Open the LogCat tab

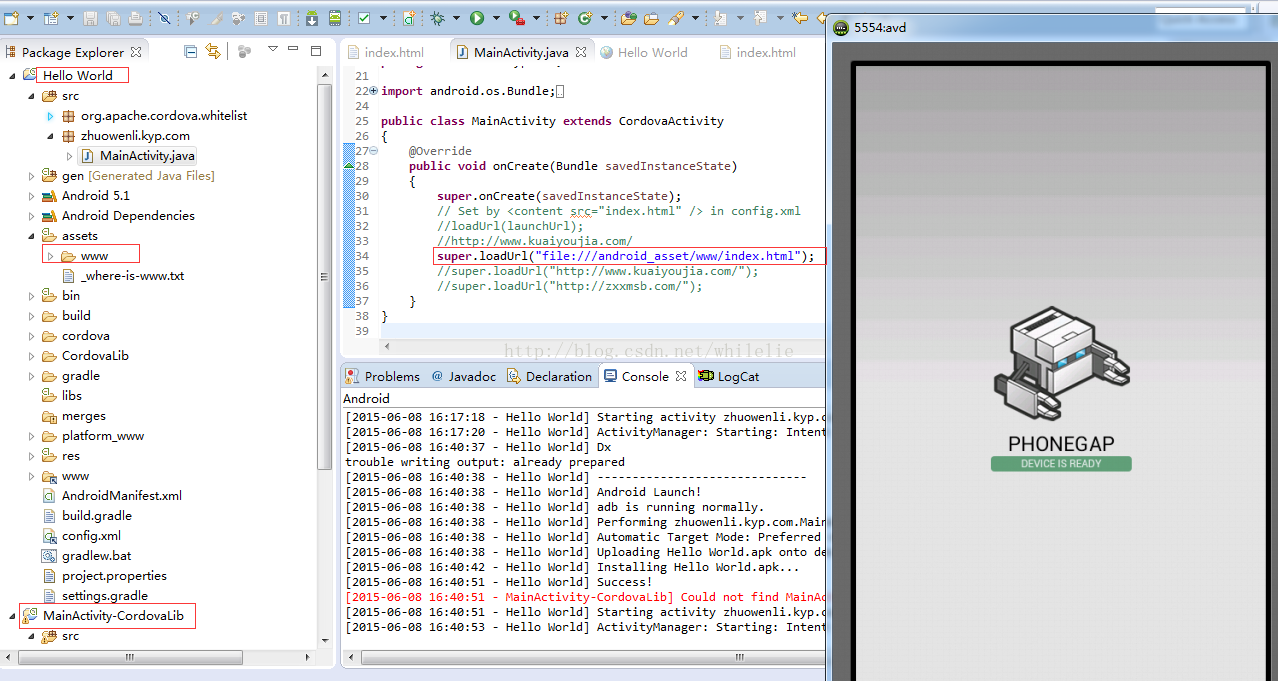[x=730, y=376]
